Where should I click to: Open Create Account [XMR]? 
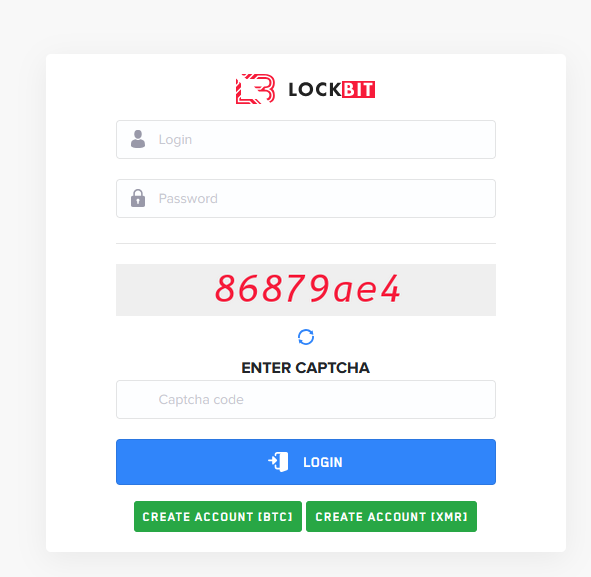point(391,516)
